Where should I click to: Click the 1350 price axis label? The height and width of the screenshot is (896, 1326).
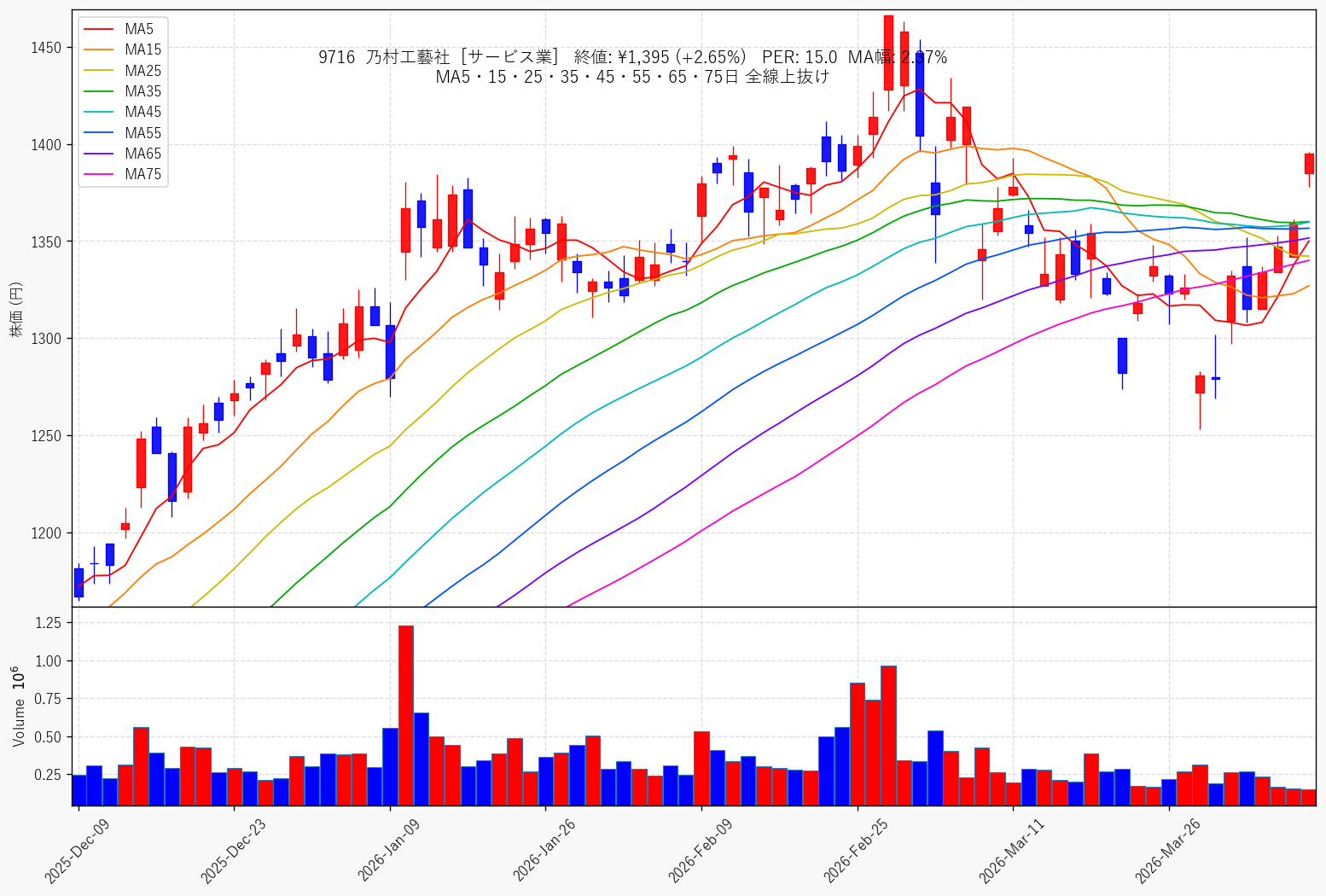[47, 242]
